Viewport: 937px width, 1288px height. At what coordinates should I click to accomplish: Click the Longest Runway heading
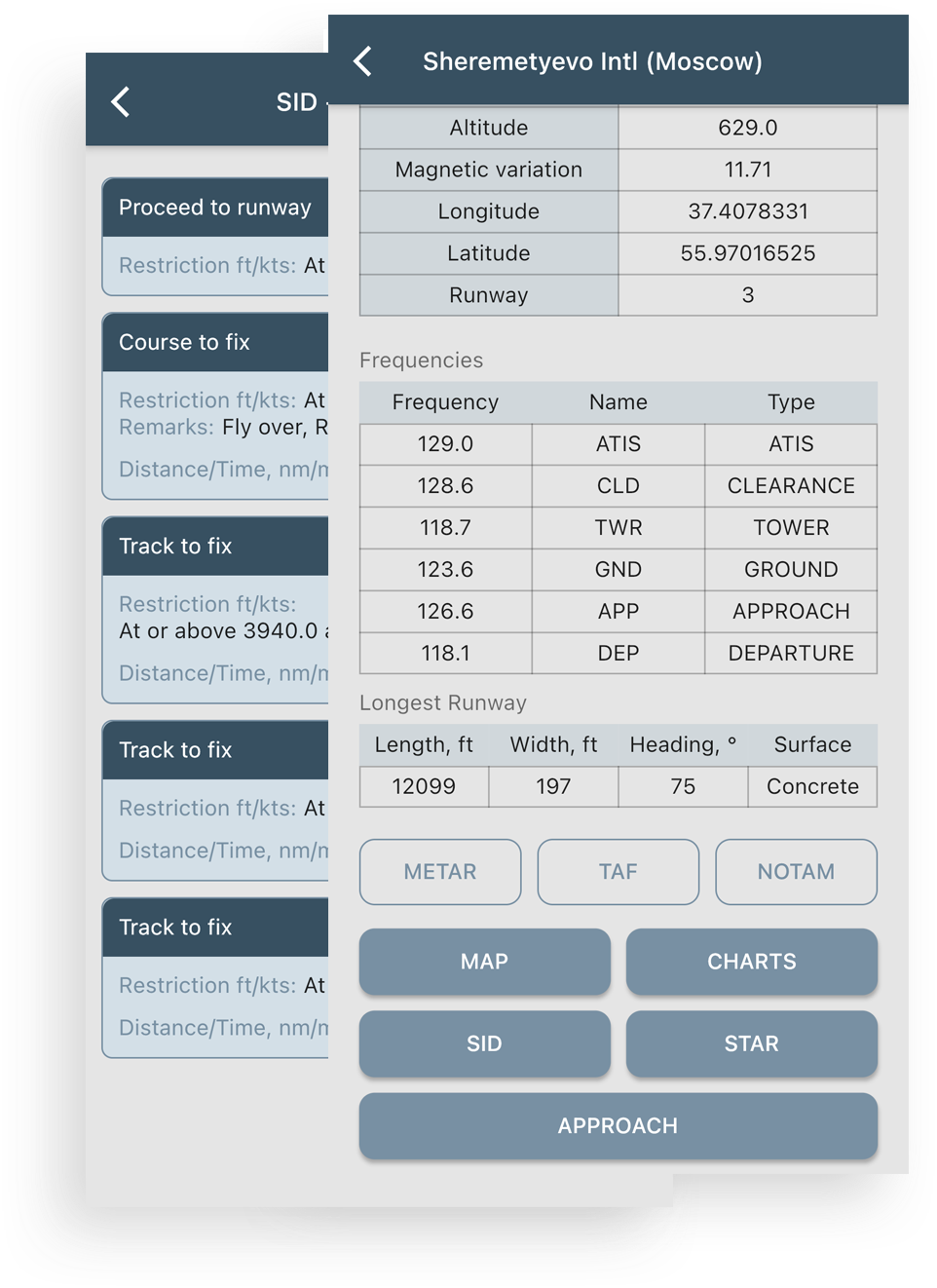tap(443, 703)
